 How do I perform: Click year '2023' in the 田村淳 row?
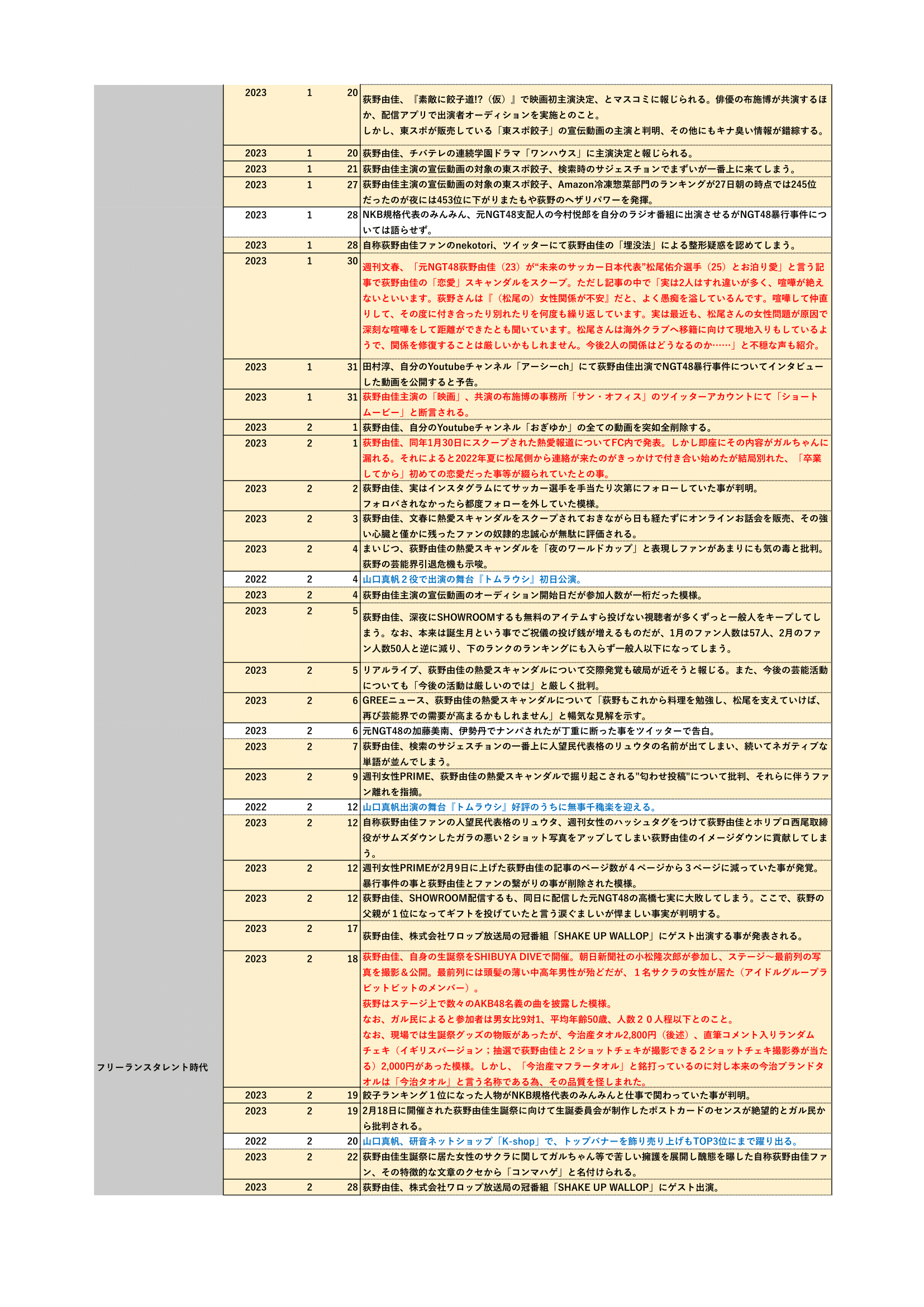[255, 367]
